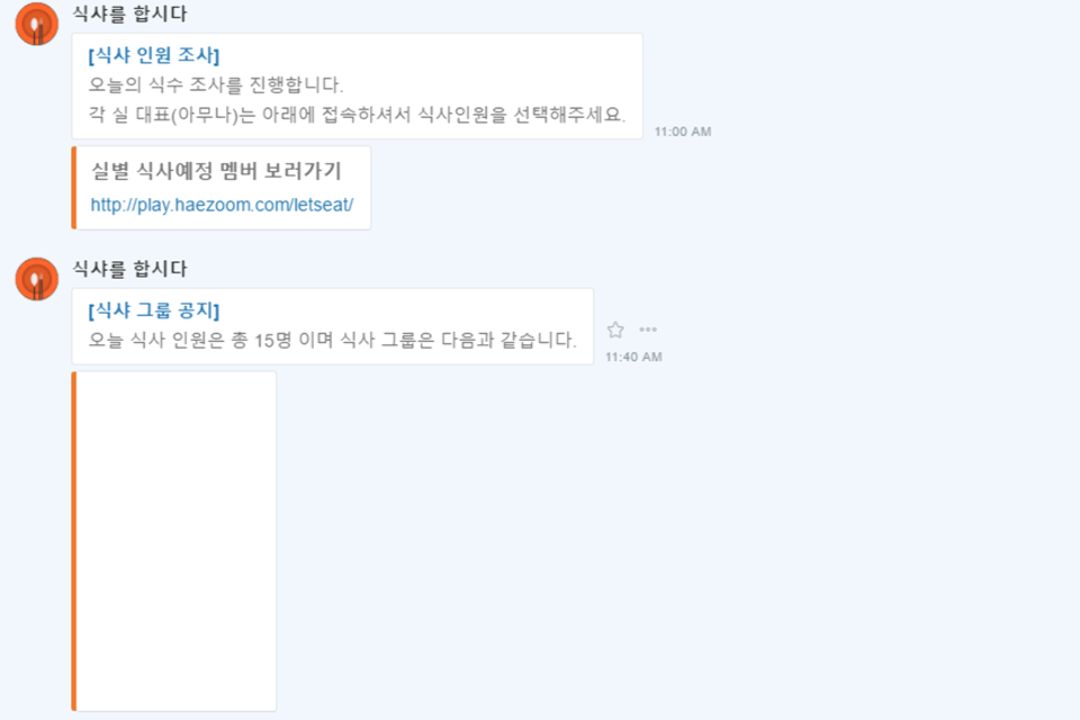
Task: Click attachment title 실별 식사예정 멤버 보러가기
Action: point(216,171)
